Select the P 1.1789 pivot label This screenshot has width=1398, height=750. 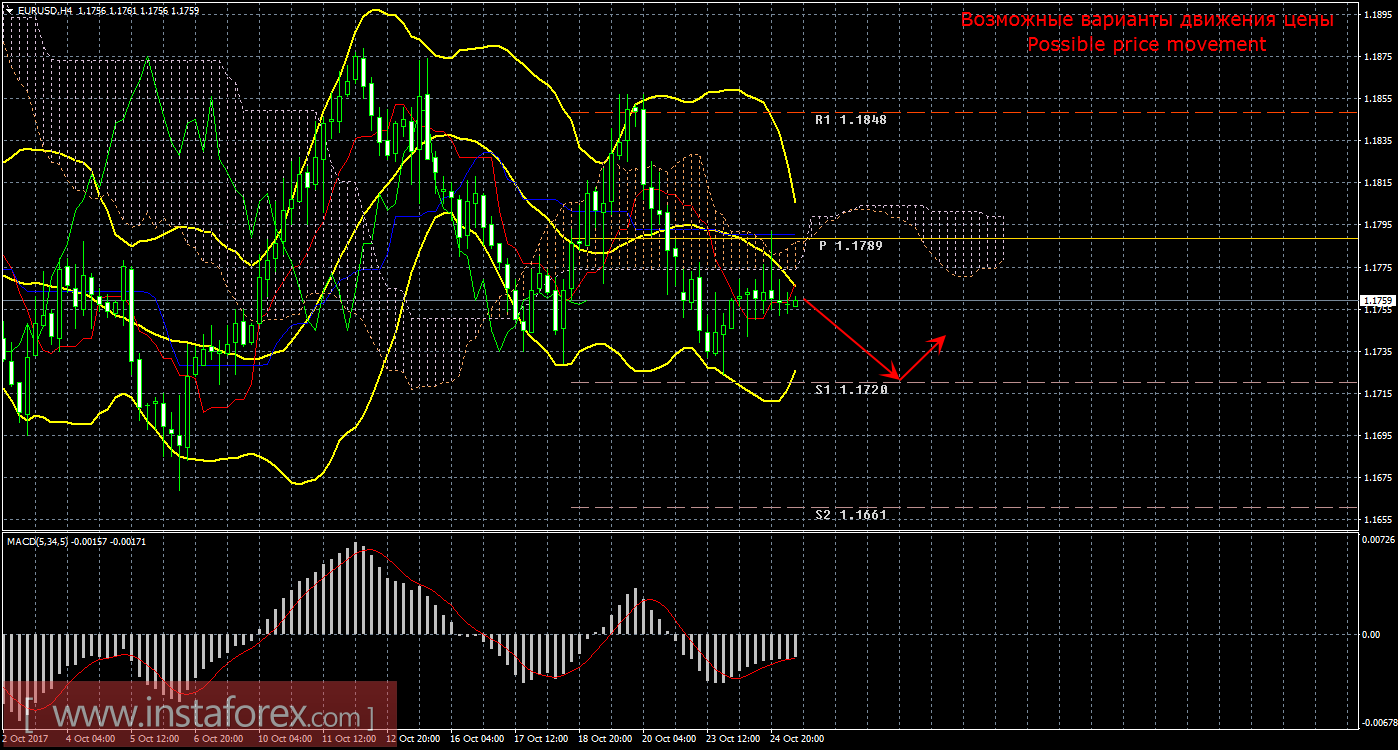click(x=850, y=245)
